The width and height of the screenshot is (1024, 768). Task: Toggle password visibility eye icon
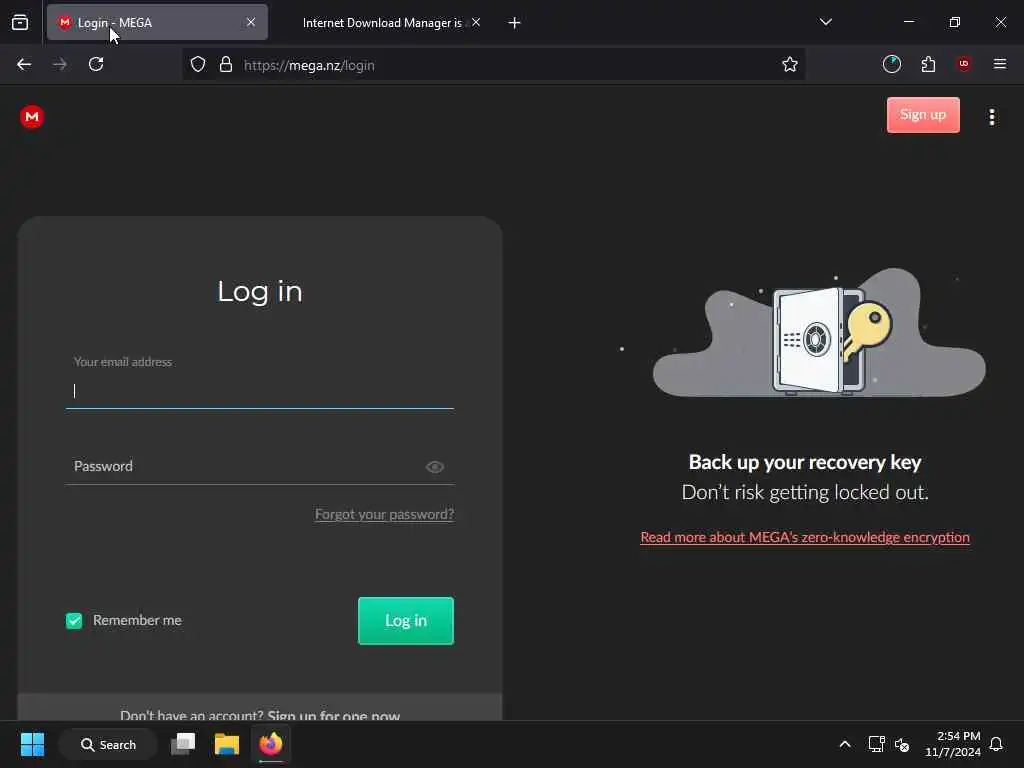435,467
